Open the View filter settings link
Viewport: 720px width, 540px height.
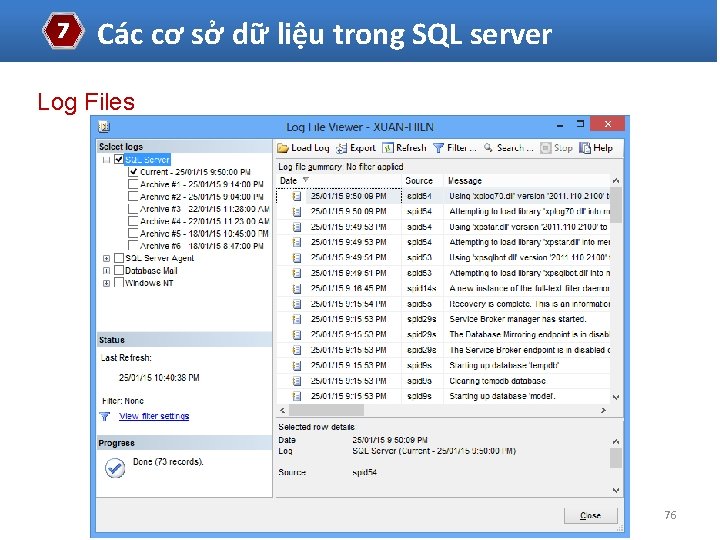[x=154, y=416]
